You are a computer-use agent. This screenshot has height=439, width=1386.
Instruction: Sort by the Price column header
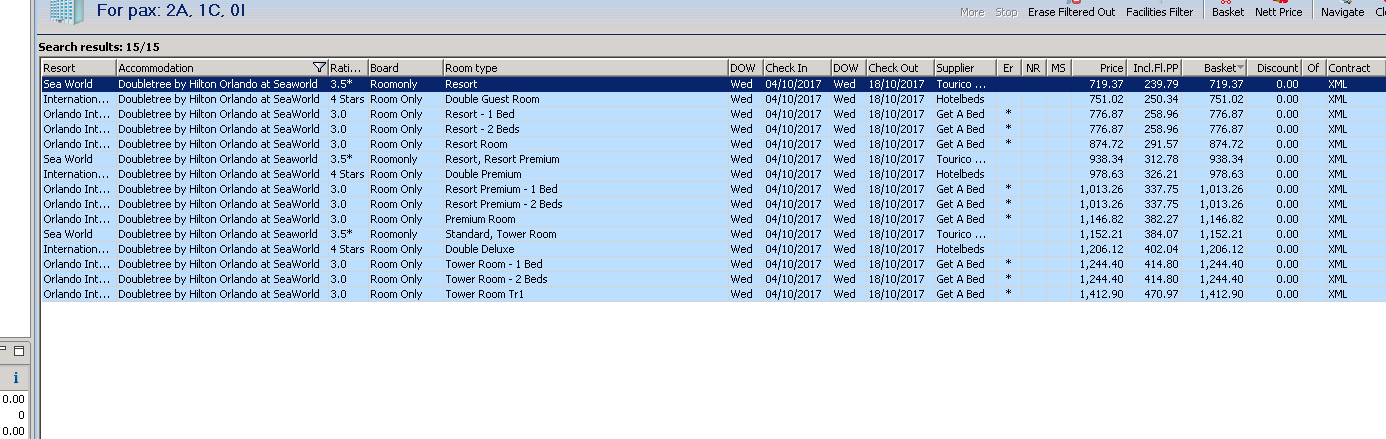tap(1099, 68)
